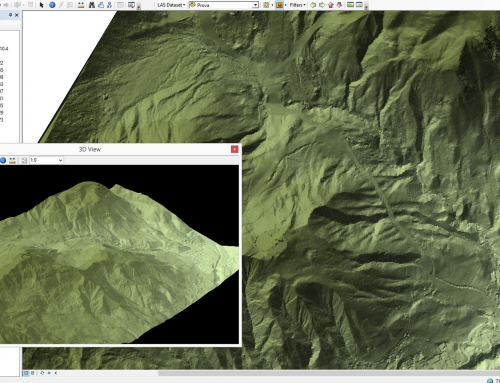500x383 pixels.
Task: Switch to Data View button at map bottom
Action: point(26,373)
